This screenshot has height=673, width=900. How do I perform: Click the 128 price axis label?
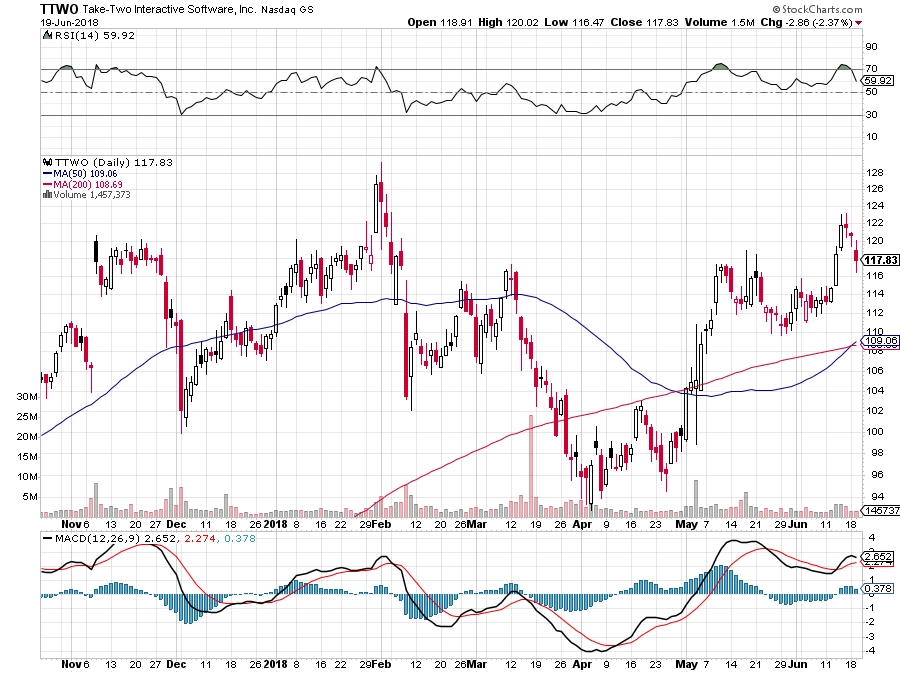pyautogui.click(x=875, y=173)
